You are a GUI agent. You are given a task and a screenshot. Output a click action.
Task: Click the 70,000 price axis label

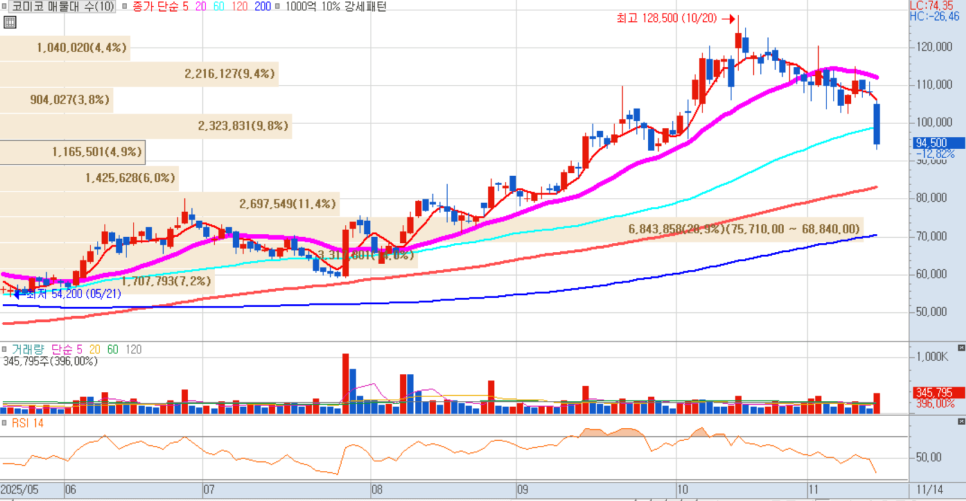coord(930,237)
